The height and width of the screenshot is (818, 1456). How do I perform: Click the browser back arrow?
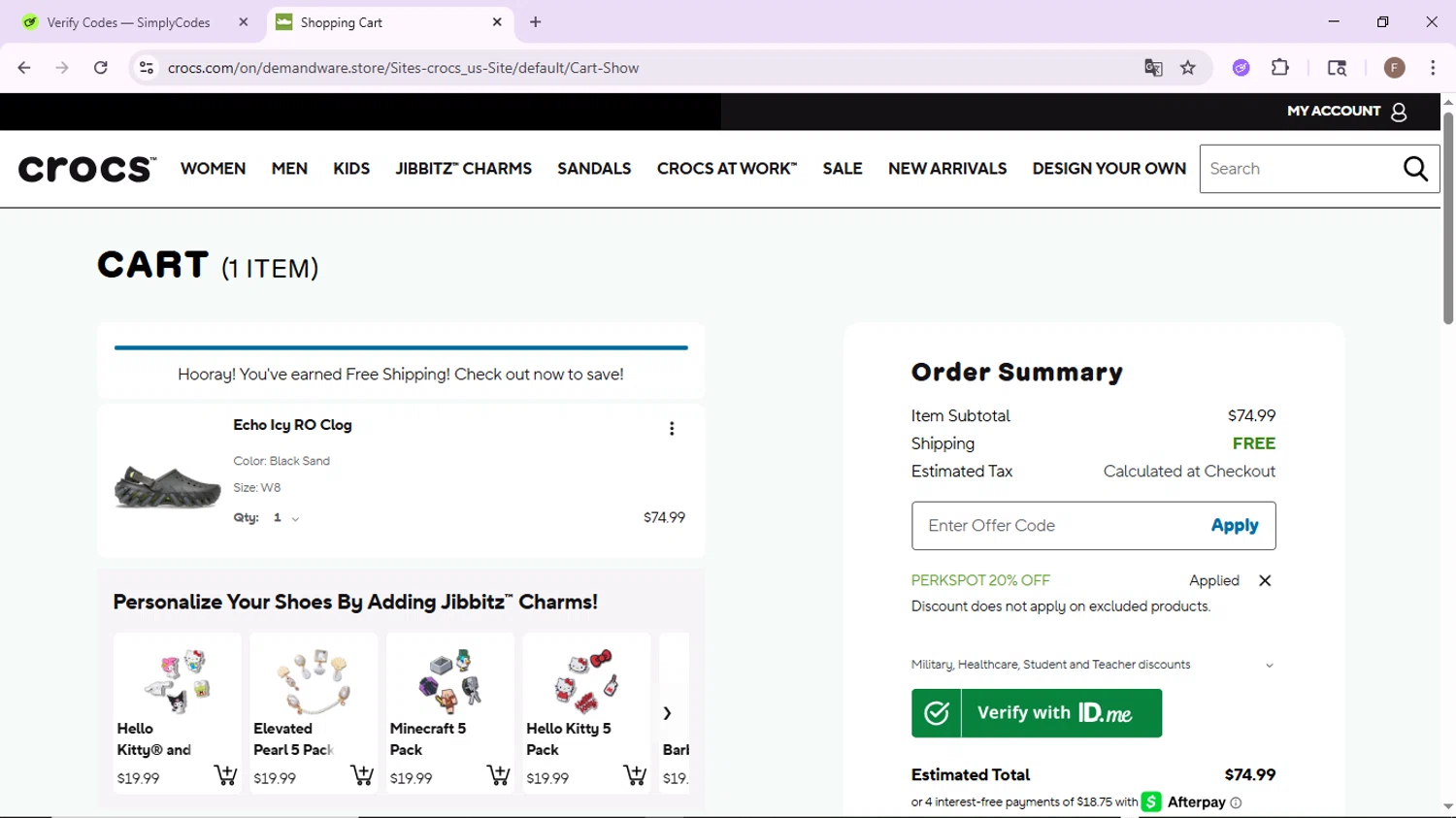24,68
